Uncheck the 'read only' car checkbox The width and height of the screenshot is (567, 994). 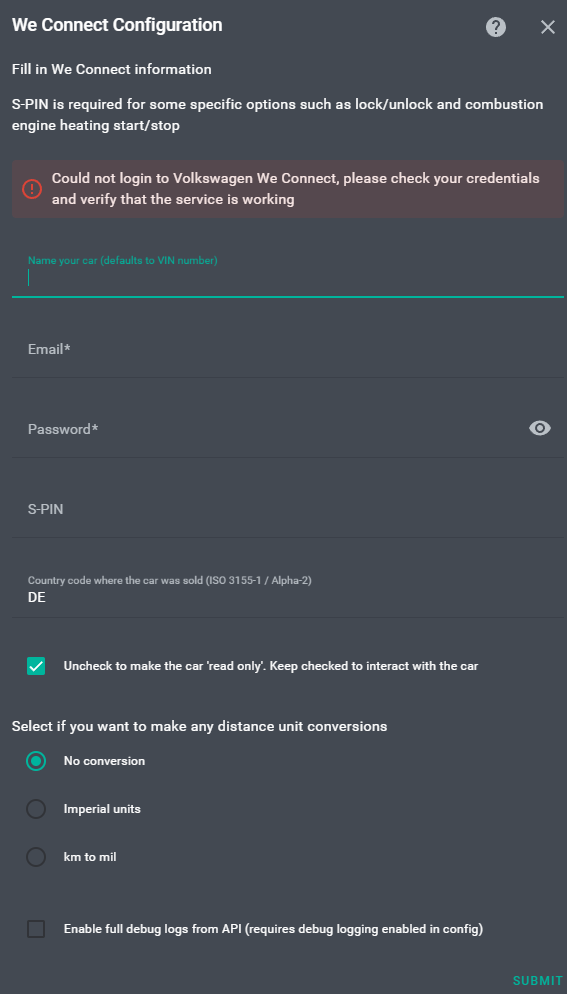coord(36,666)
